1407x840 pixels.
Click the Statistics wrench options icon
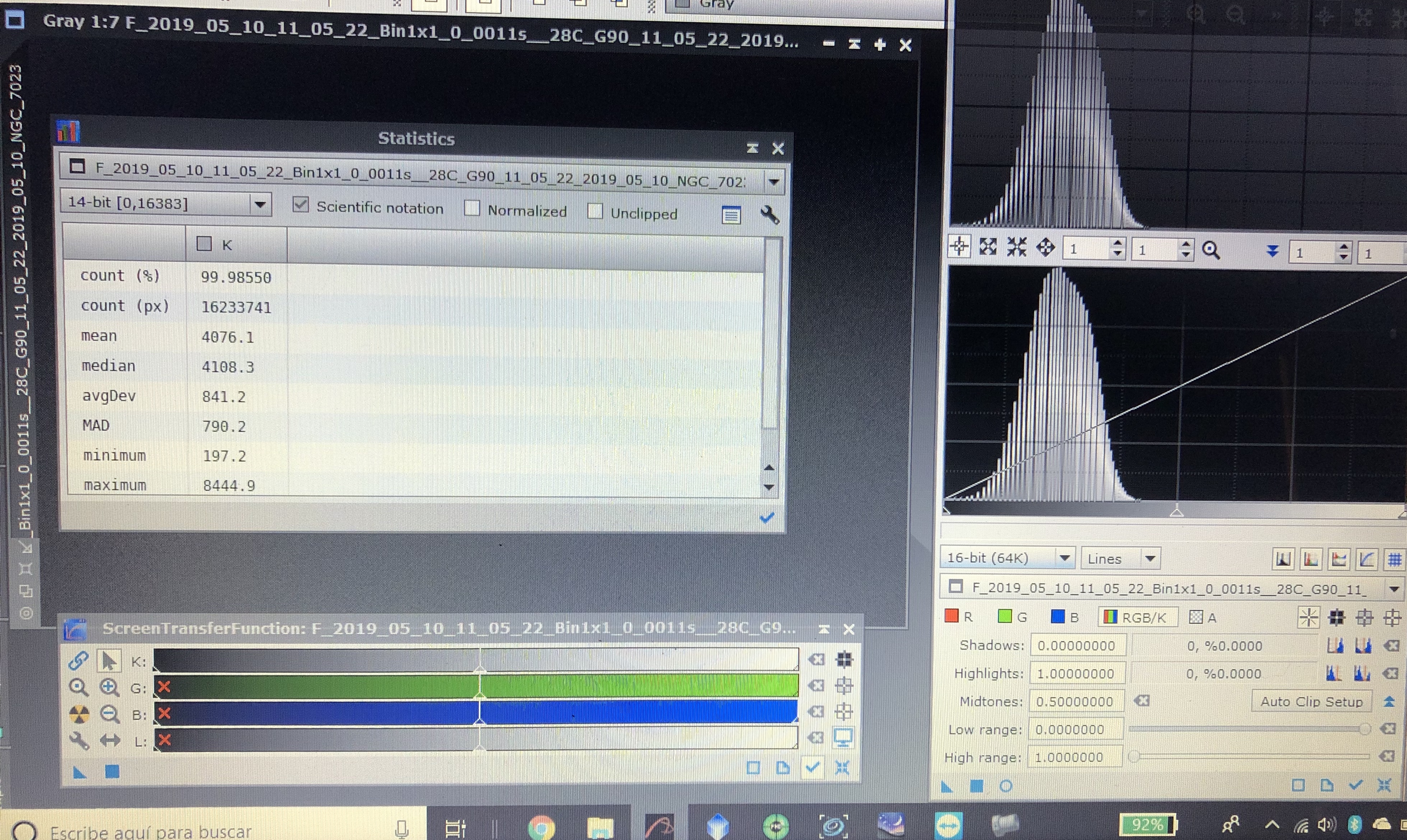[x=770, y=215]
